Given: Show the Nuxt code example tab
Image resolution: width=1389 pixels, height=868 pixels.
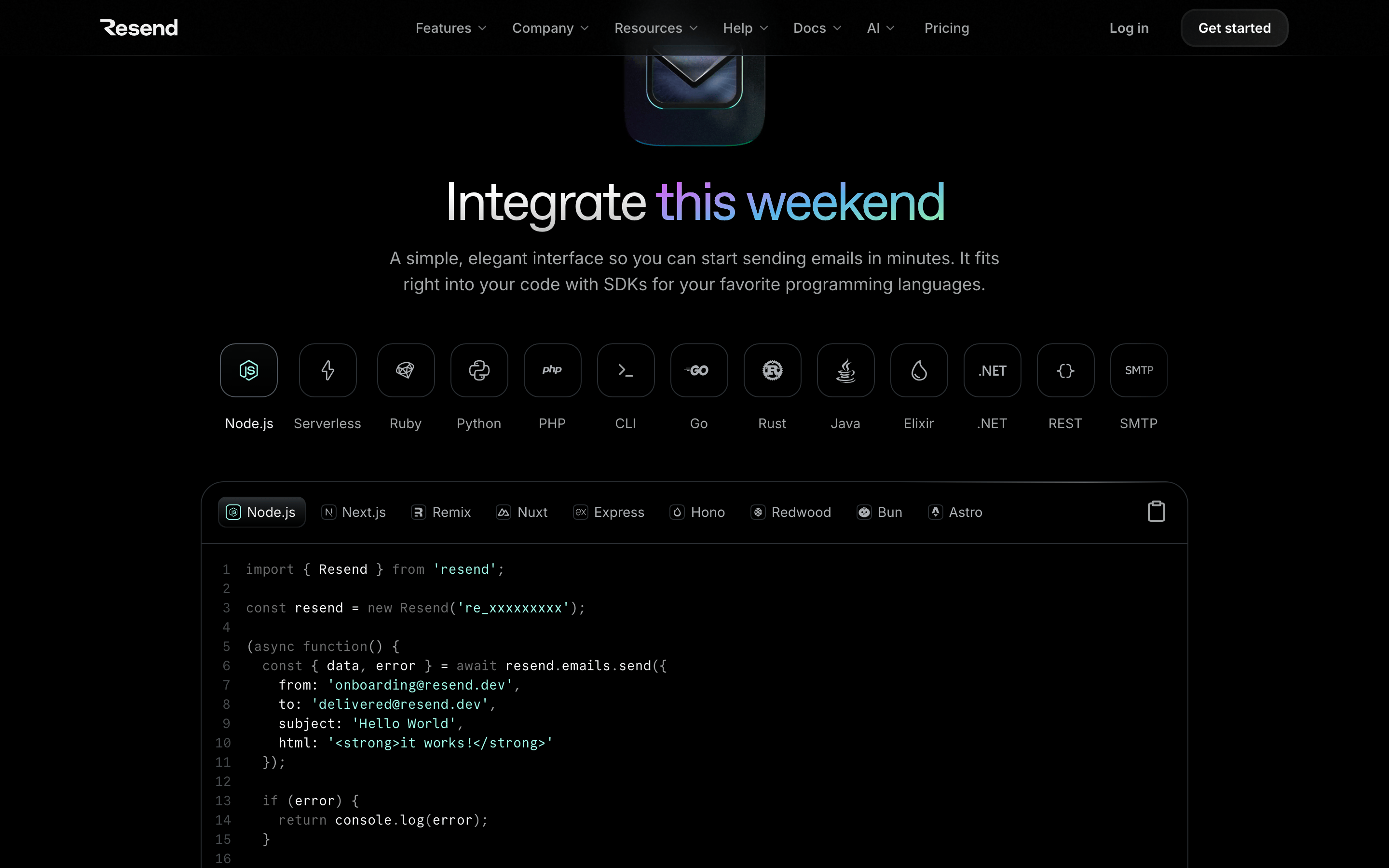Looking at the screenshot, I should click(522, 512).
